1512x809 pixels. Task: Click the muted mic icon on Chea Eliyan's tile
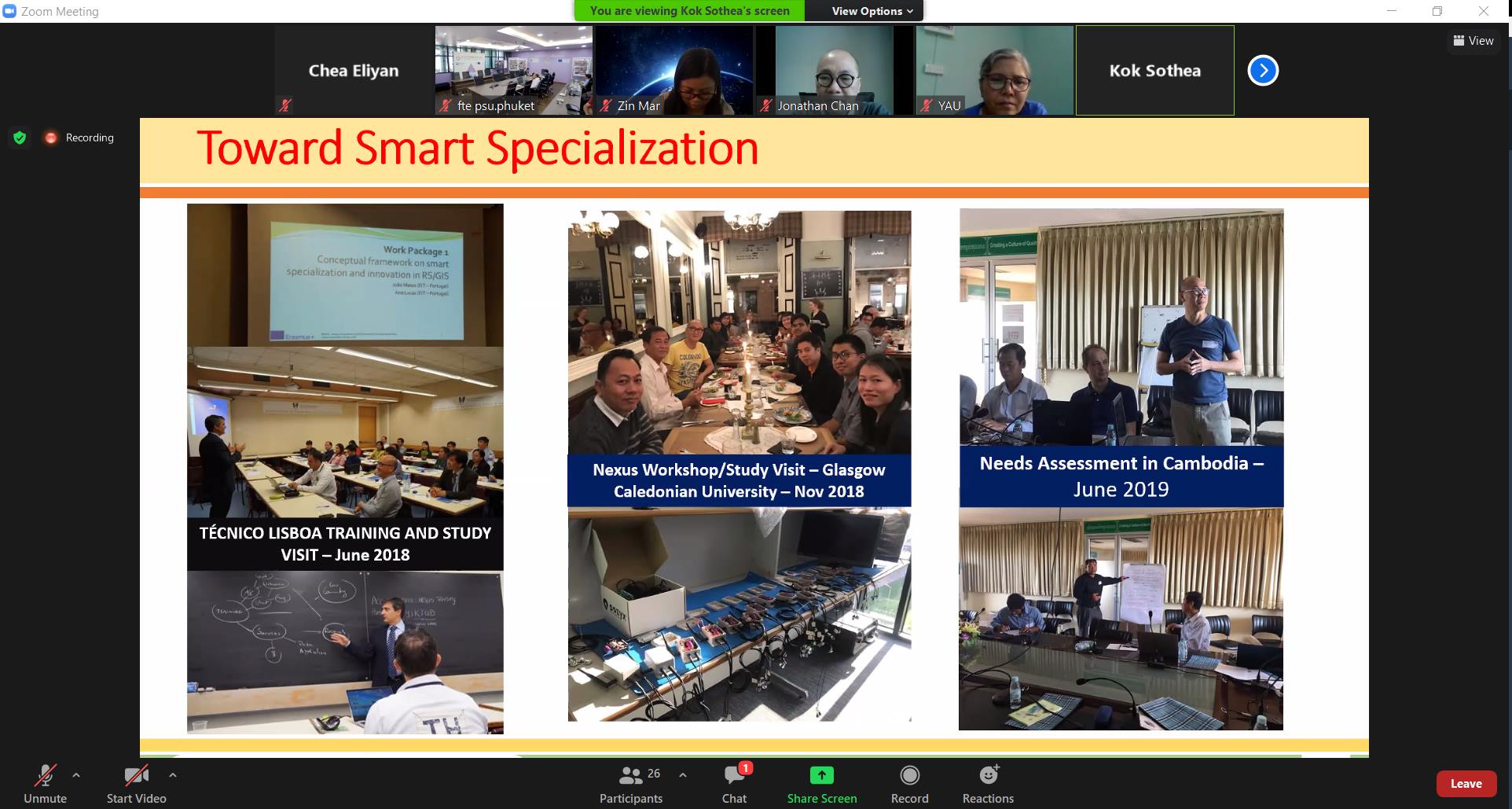pyautogui.click(x=285, y=105)
